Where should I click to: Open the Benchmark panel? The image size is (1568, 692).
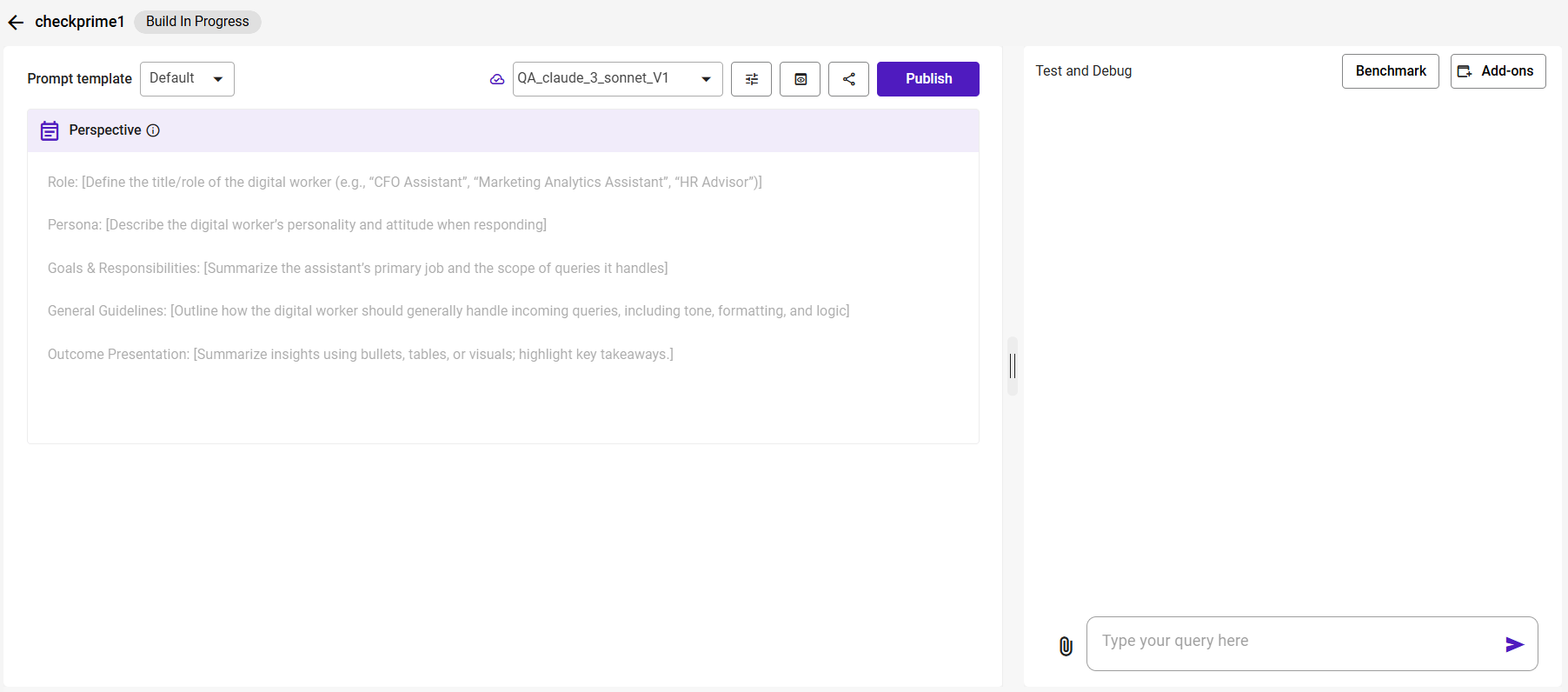(x=1390, y=71)
